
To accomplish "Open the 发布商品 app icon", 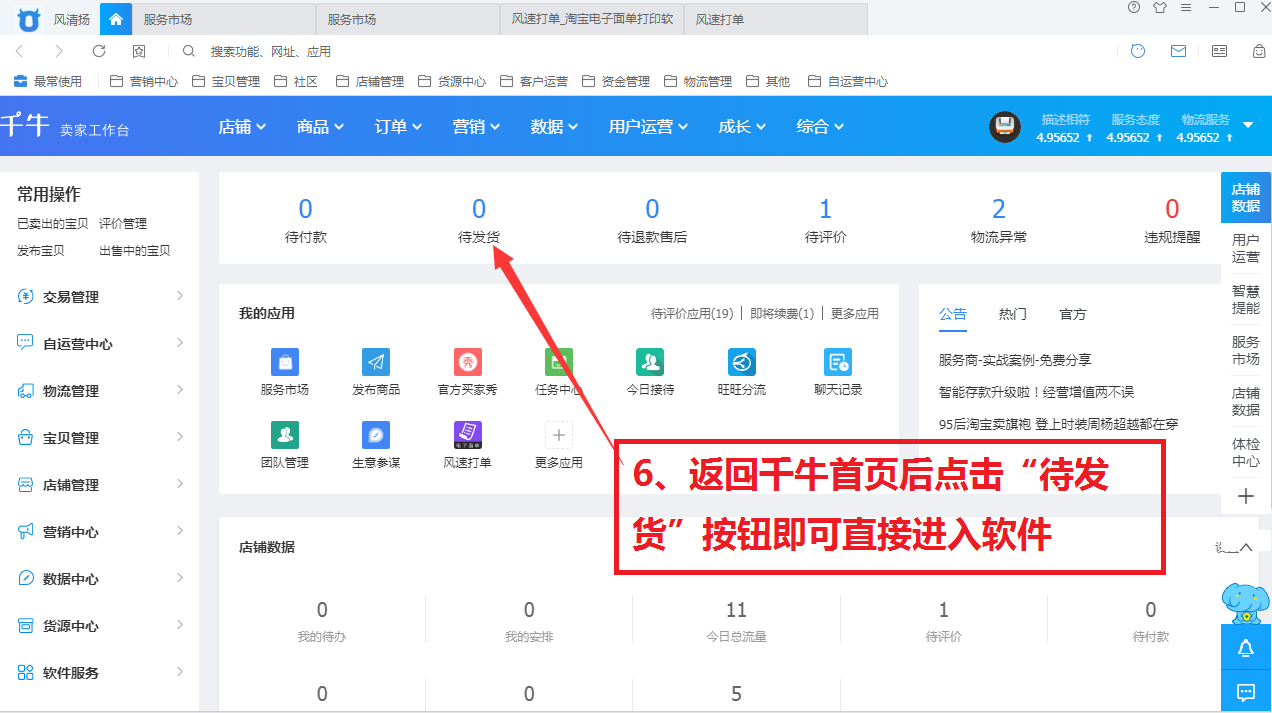I will pyautogui.click(x=376, y=362).
